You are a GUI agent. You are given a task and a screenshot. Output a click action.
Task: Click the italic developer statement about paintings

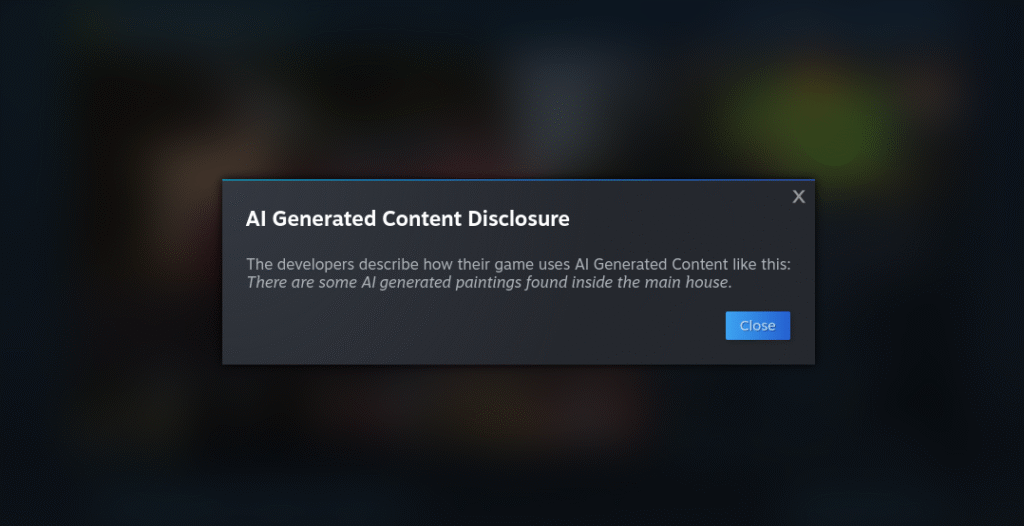coord(489,283)
